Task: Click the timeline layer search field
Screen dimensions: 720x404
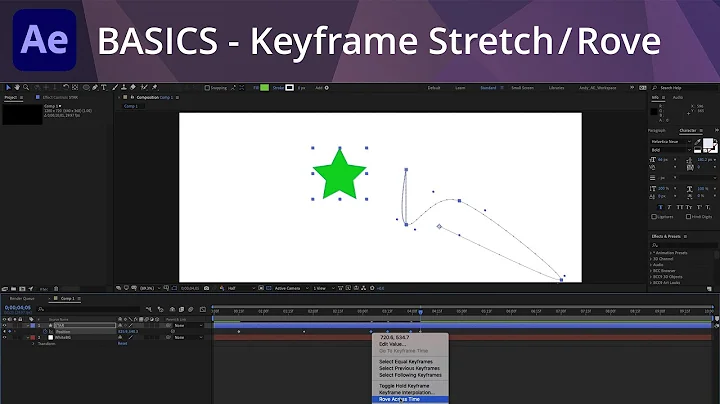Action: pyautogui.click(x=90, y=309)
